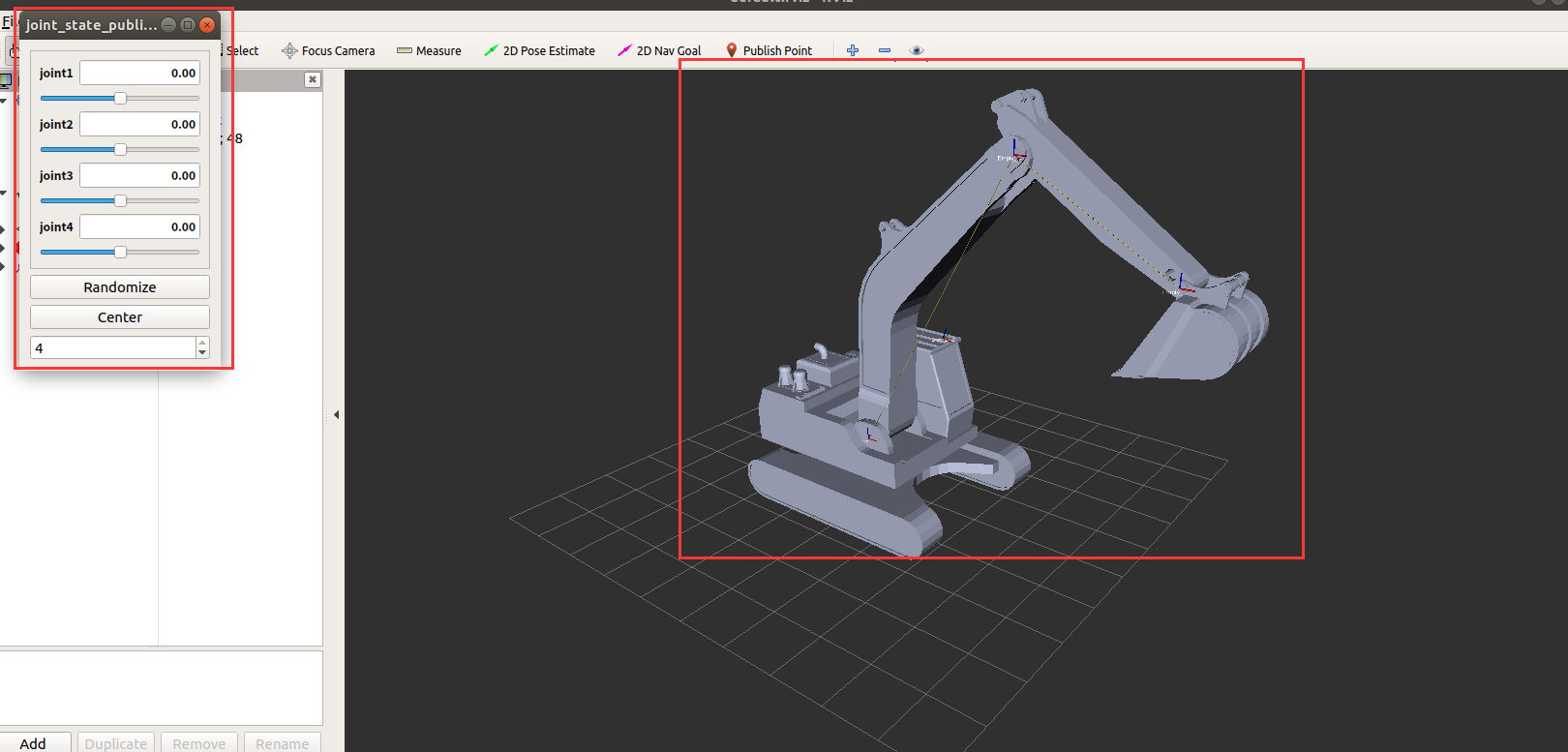The image size is (1568, 752).
Task: Select the Publish Point tool
Action: (x=769, y=50)
